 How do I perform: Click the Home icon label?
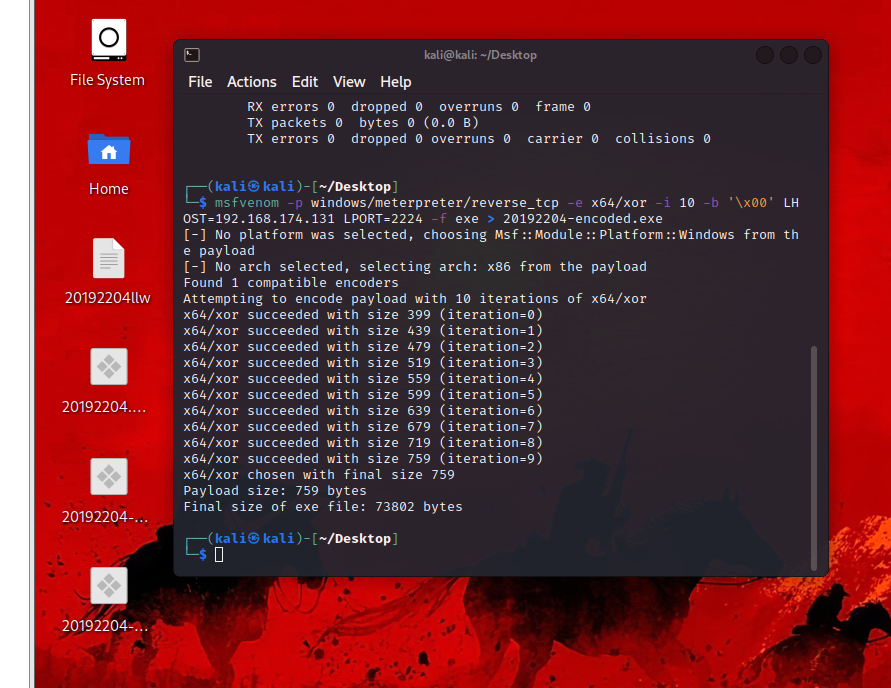point(109,189)
